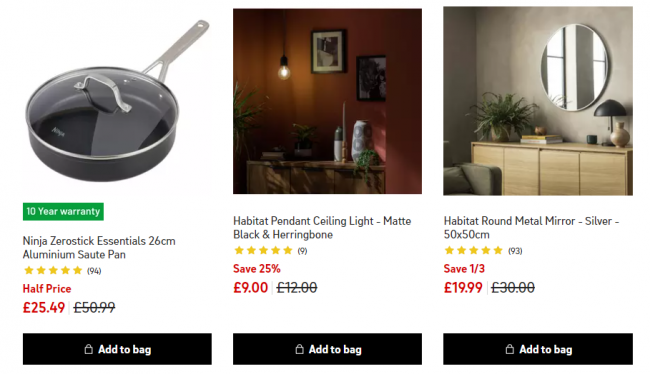Click bag icon on Pendant Light button
The width and height of the screenshot is (650, 374).
click(299, 349)
